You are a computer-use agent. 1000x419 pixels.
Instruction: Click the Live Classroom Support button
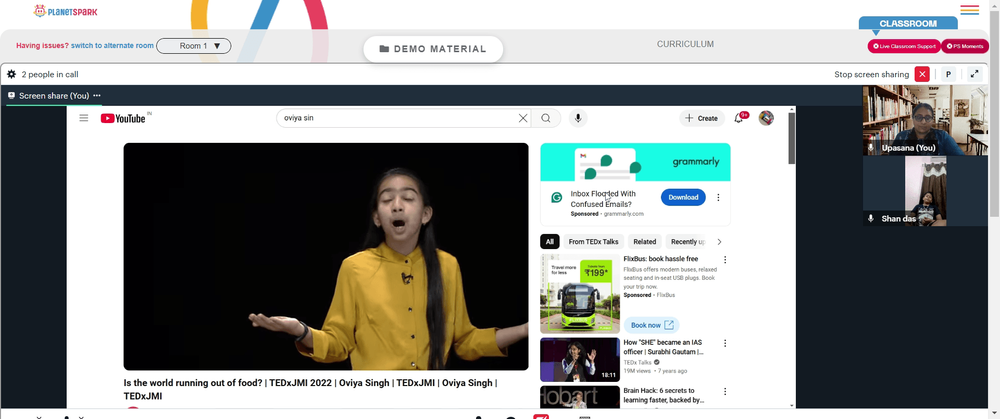point(904,46)
